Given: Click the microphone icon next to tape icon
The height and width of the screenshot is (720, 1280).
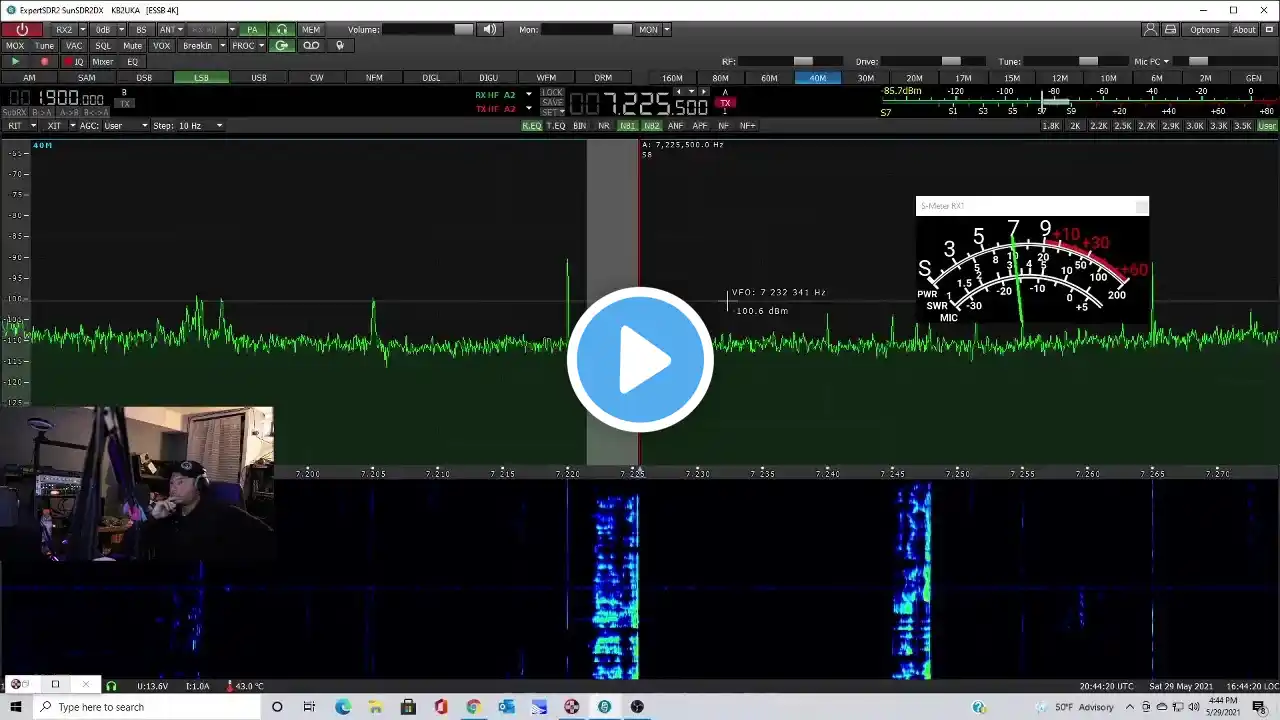Looking at the screenshot, I should [340, 46].
